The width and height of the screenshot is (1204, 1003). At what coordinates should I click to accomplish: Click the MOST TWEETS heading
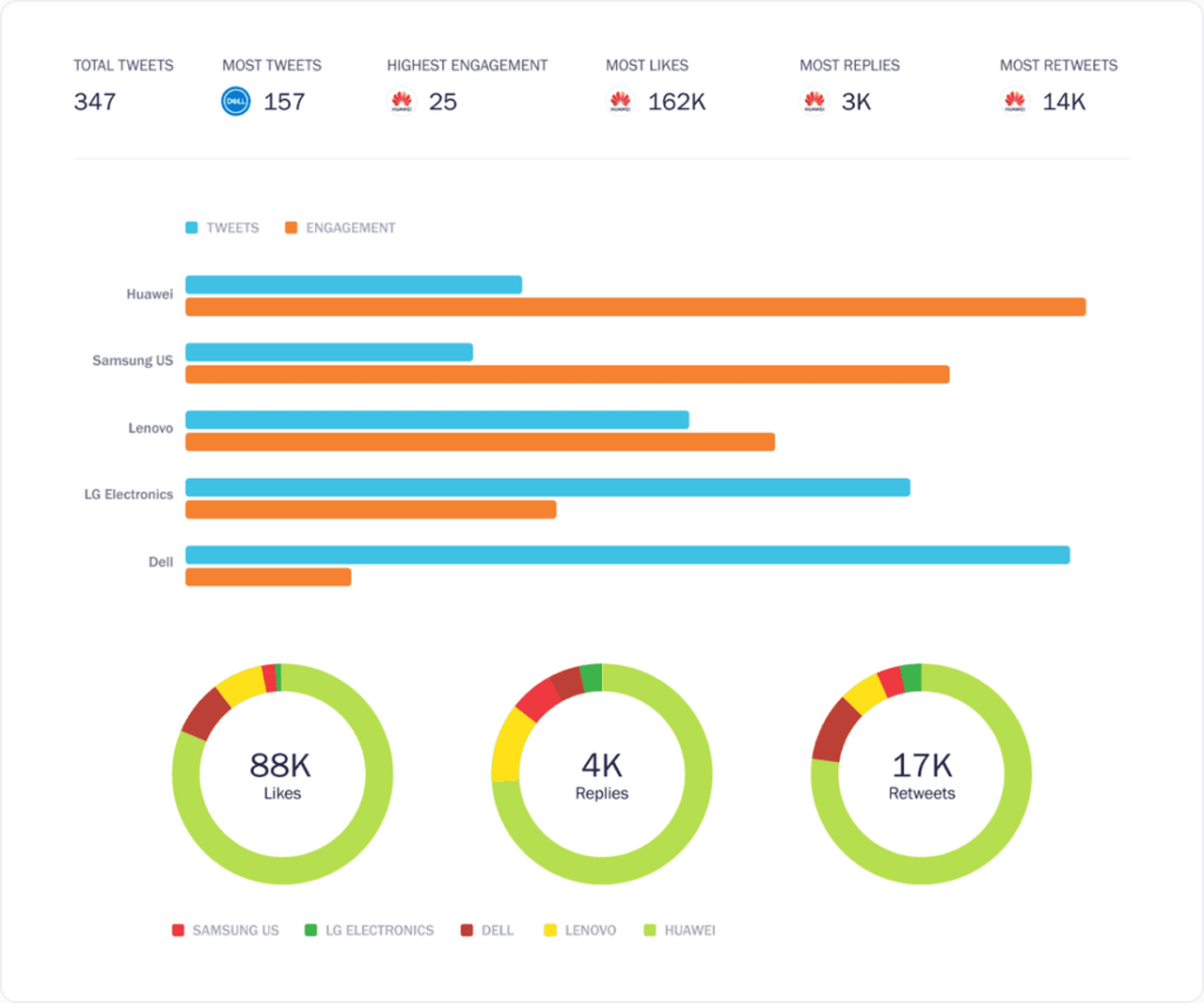click(x=272, y=65)
